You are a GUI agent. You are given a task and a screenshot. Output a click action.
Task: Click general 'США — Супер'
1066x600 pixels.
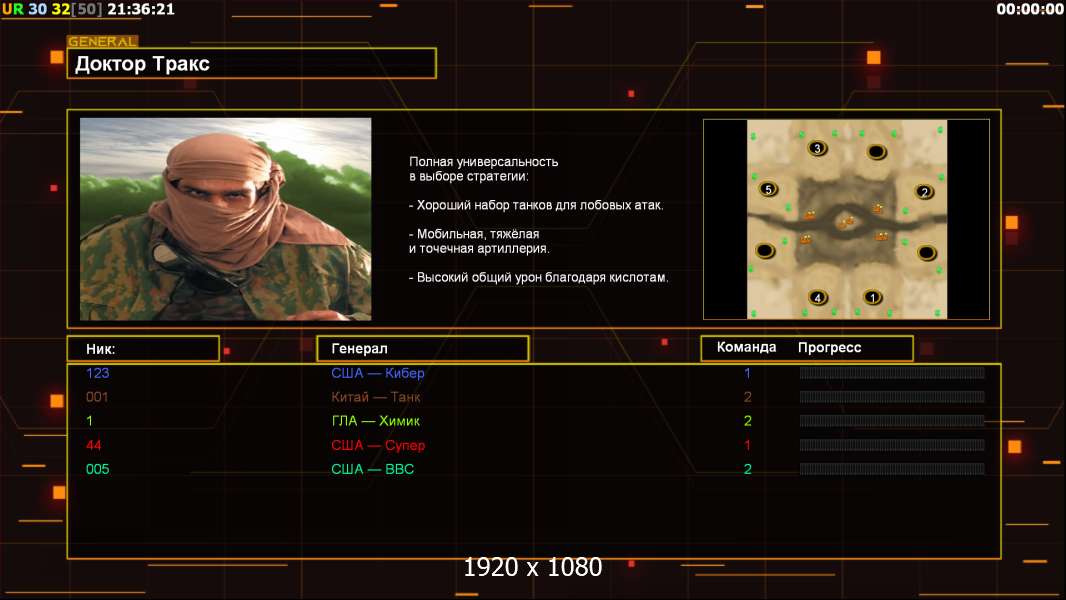(x=378, y=445)
